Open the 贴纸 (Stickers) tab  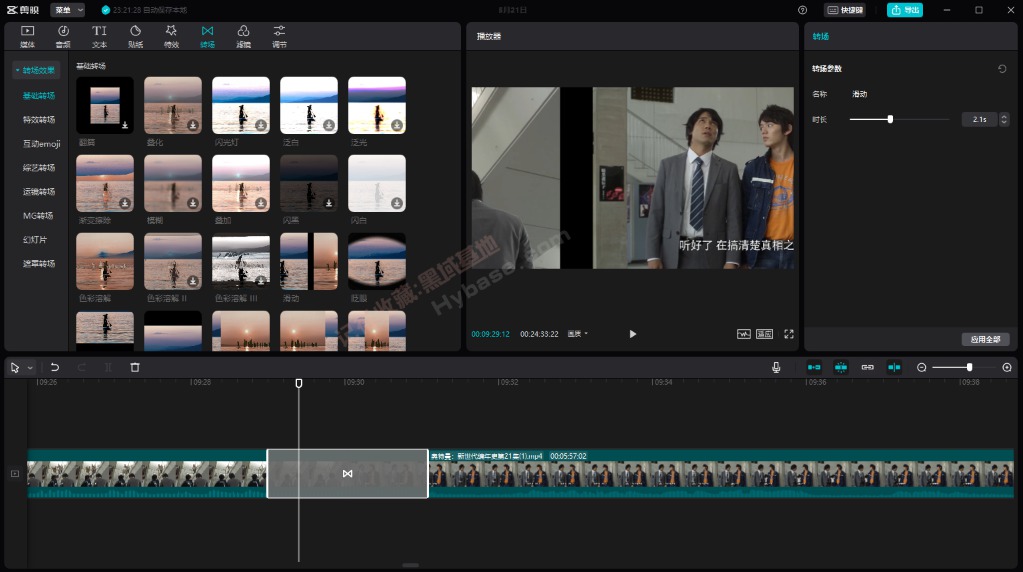pyautogui.click(x=135, y=37)
